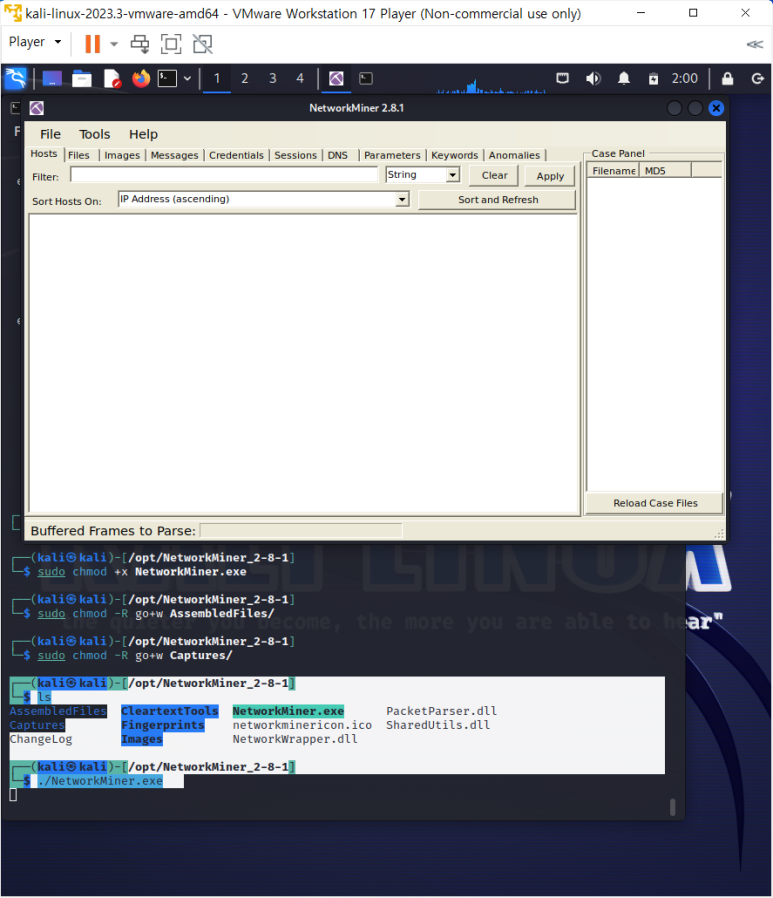Click Reload Case Files button
773x898 pixels.
click(655, 503)
